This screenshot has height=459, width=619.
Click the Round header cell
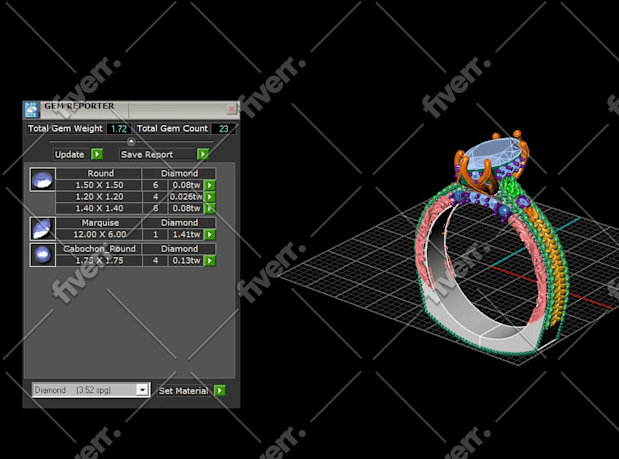(100, 173)
